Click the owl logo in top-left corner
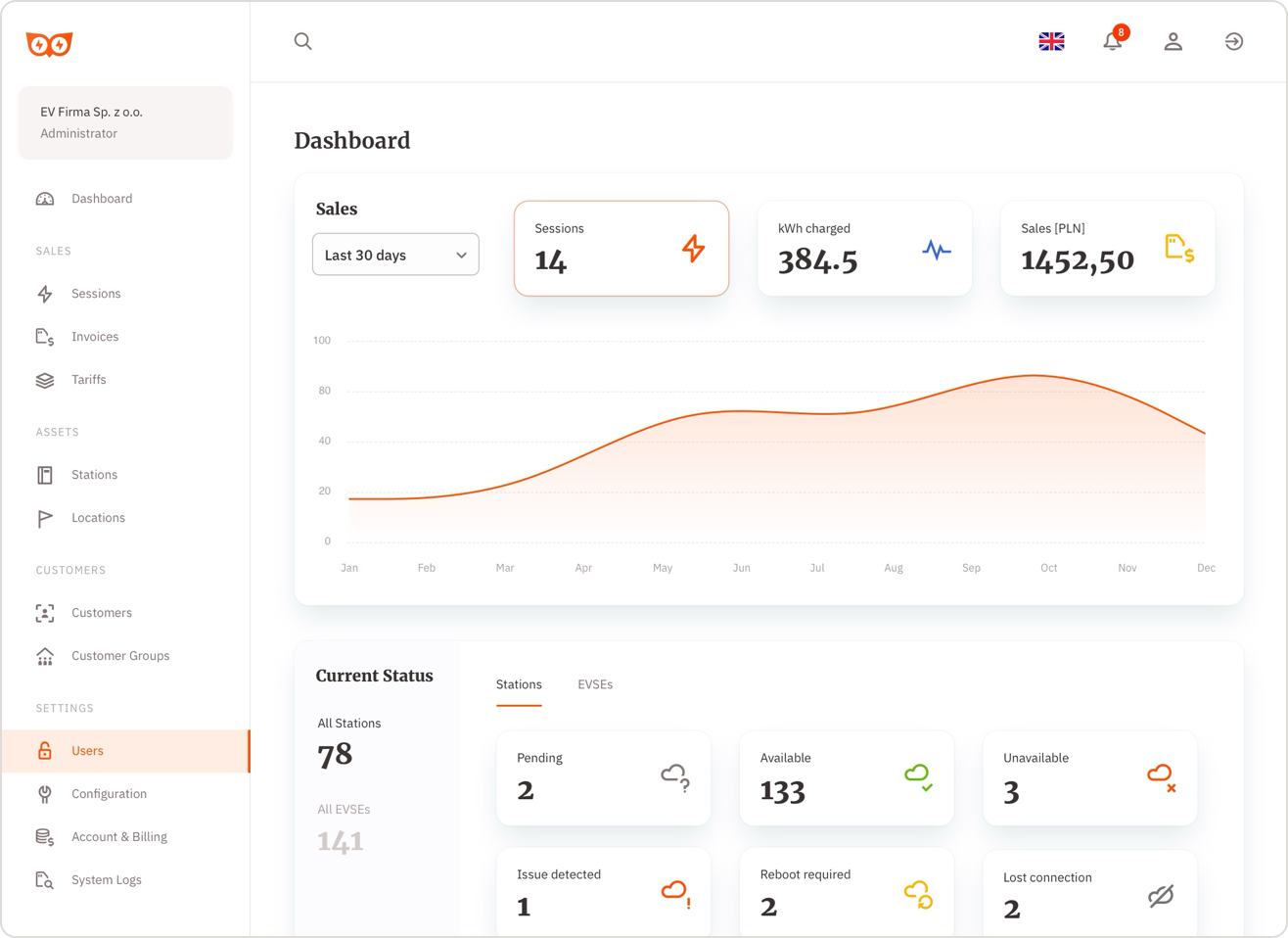Viewport: 1288px width, 938px height. pyautogui.click(x=50, y=42)
